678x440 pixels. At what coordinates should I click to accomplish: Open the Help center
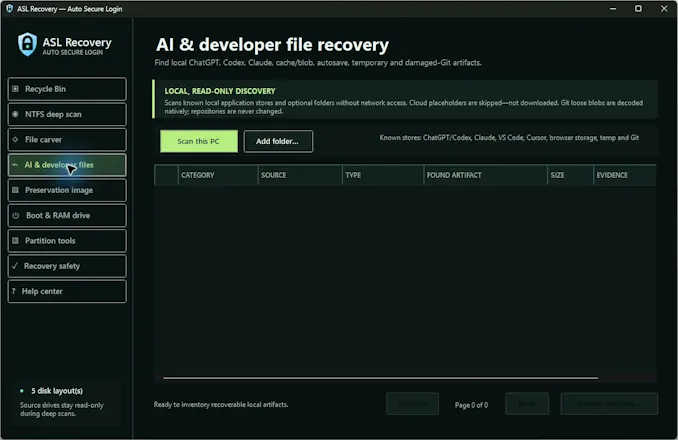coord(67,291)
